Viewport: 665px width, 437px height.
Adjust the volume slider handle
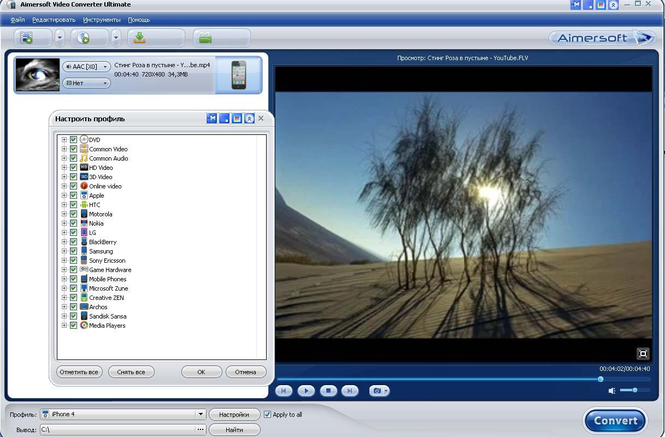[x=635, y=390]
